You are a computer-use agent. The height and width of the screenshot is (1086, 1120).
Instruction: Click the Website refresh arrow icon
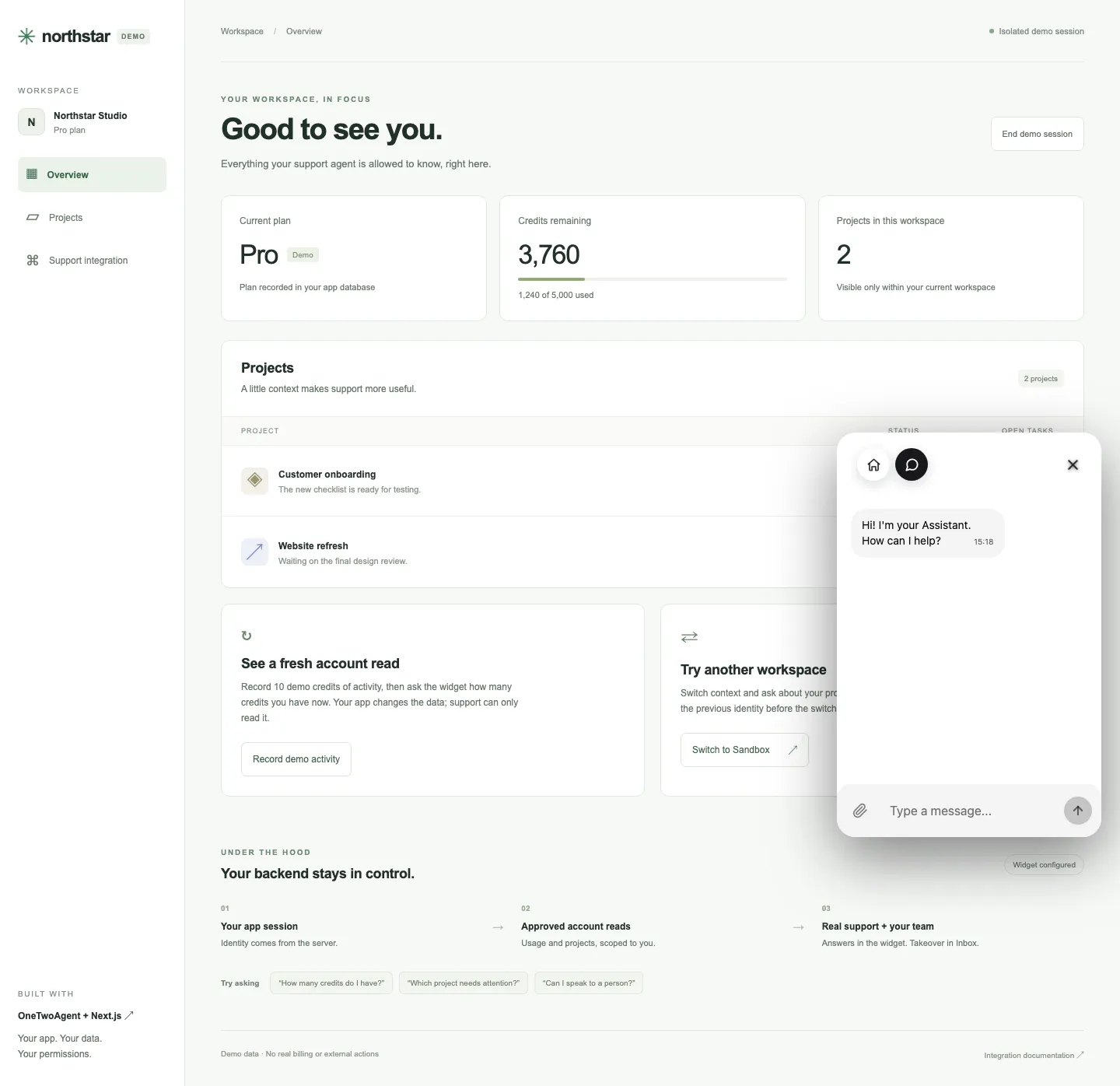254,552
